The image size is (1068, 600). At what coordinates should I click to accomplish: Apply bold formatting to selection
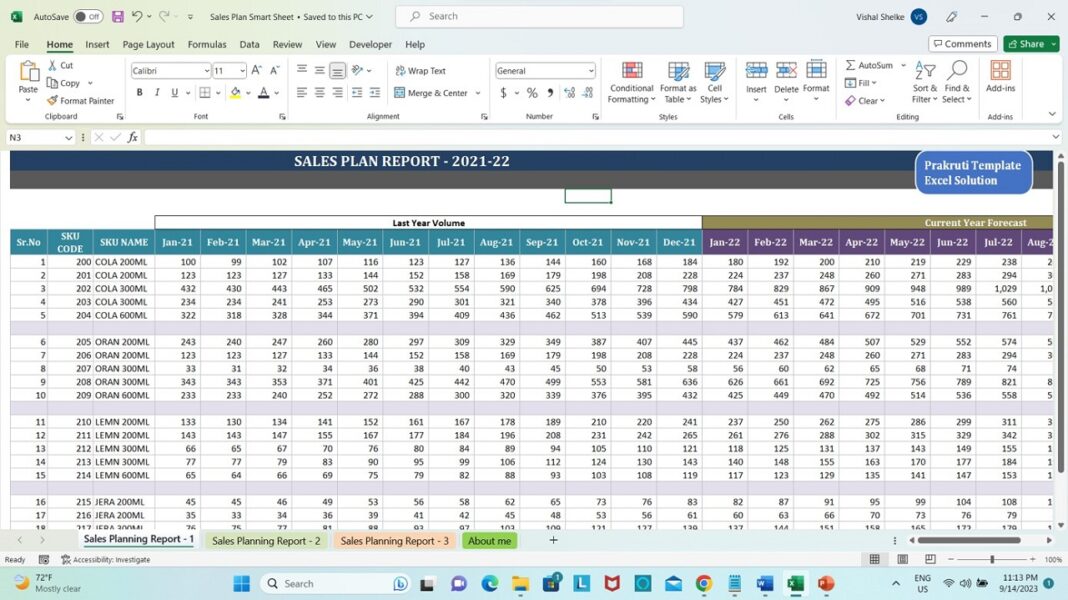(x=139, y=92)
